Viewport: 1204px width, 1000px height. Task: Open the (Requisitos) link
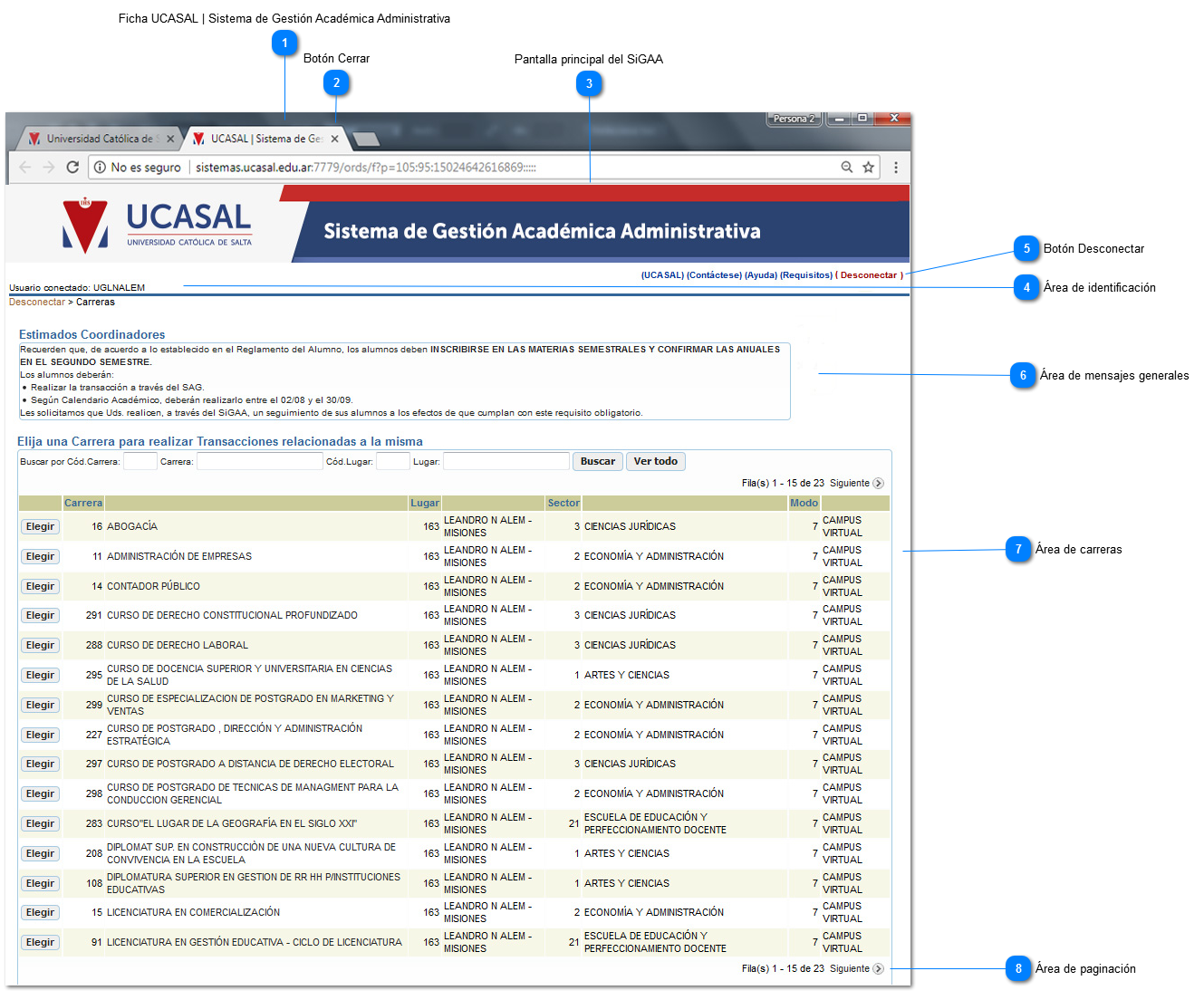(806, 275)
